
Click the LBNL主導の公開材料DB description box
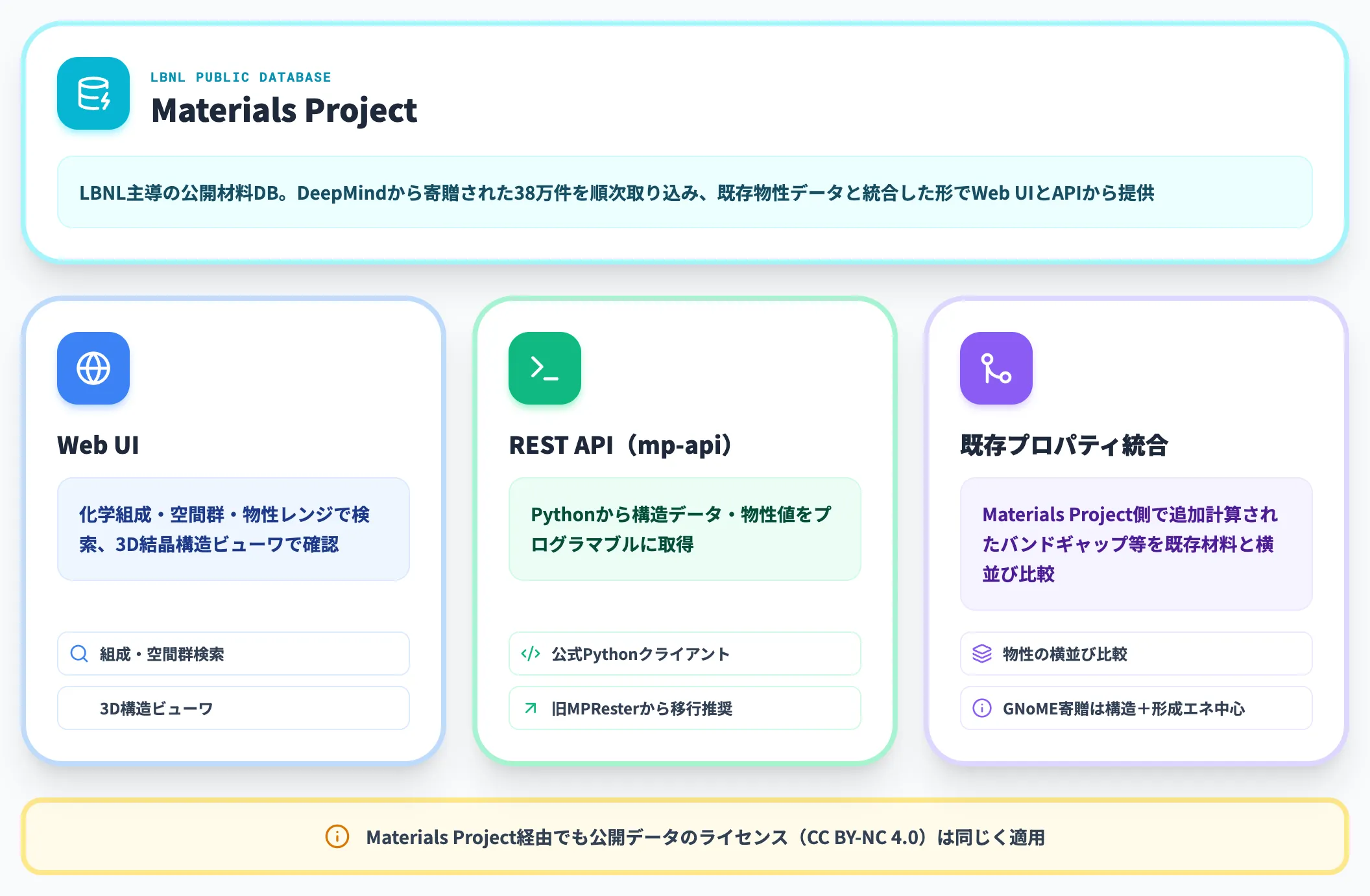coord(685,192)
